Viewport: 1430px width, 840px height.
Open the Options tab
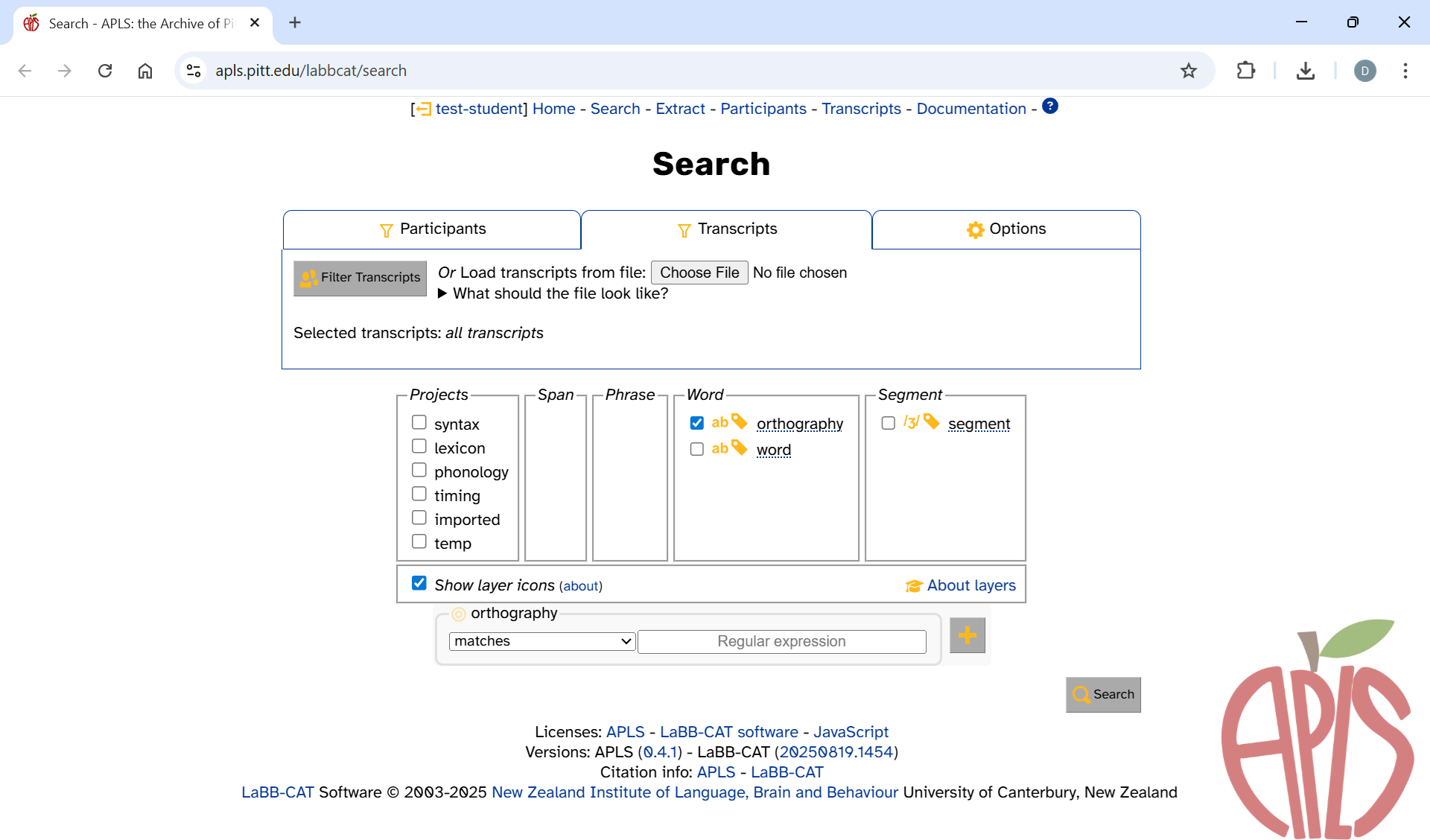coord(1005,229)
